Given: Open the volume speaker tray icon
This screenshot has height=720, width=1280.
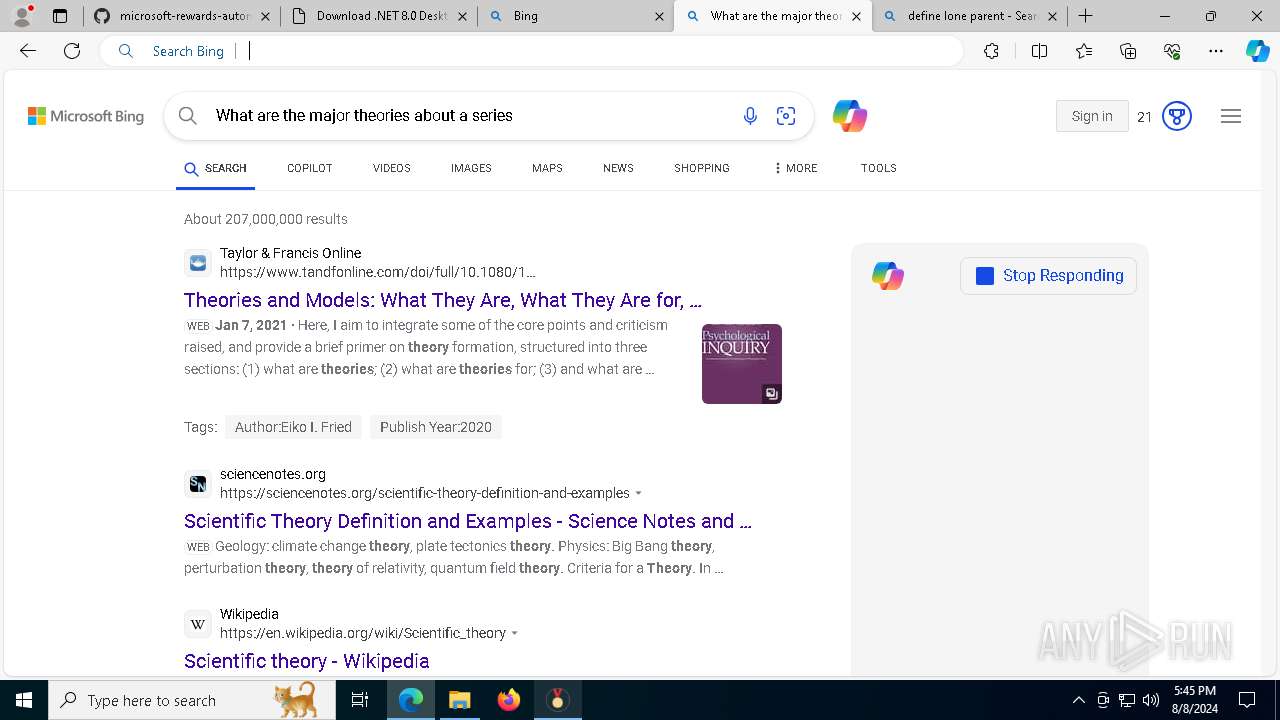Looking at the screenshot, I should click(x=1151, y=700).
